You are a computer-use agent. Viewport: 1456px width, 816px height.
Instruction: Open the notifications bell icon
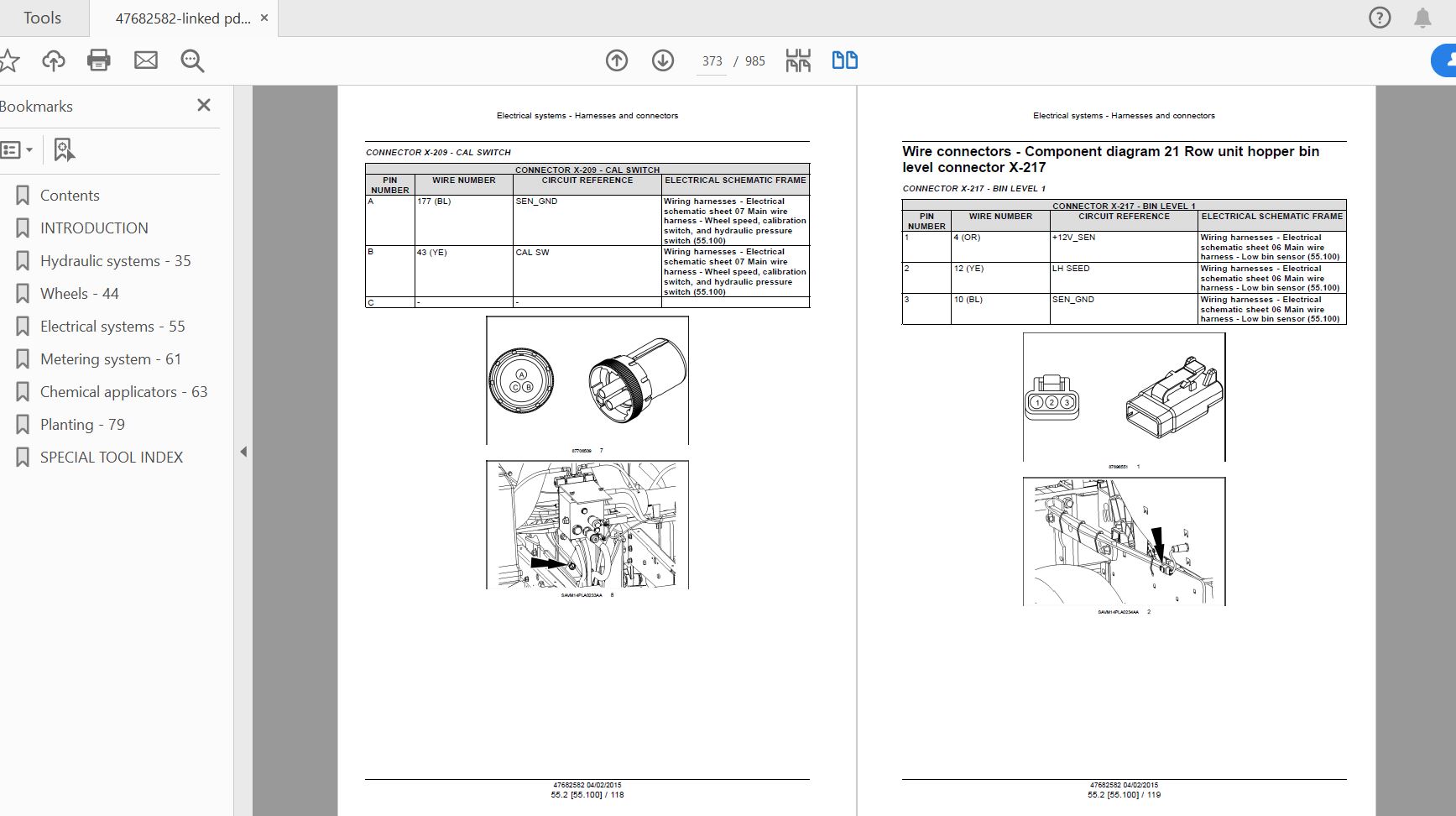(1422, 18)
